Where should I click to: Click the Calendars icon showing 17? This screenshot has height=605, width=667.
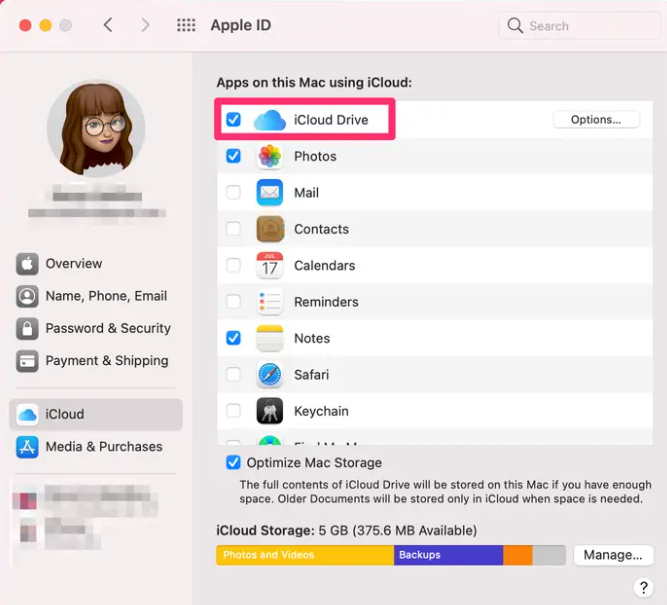point(270,265)
